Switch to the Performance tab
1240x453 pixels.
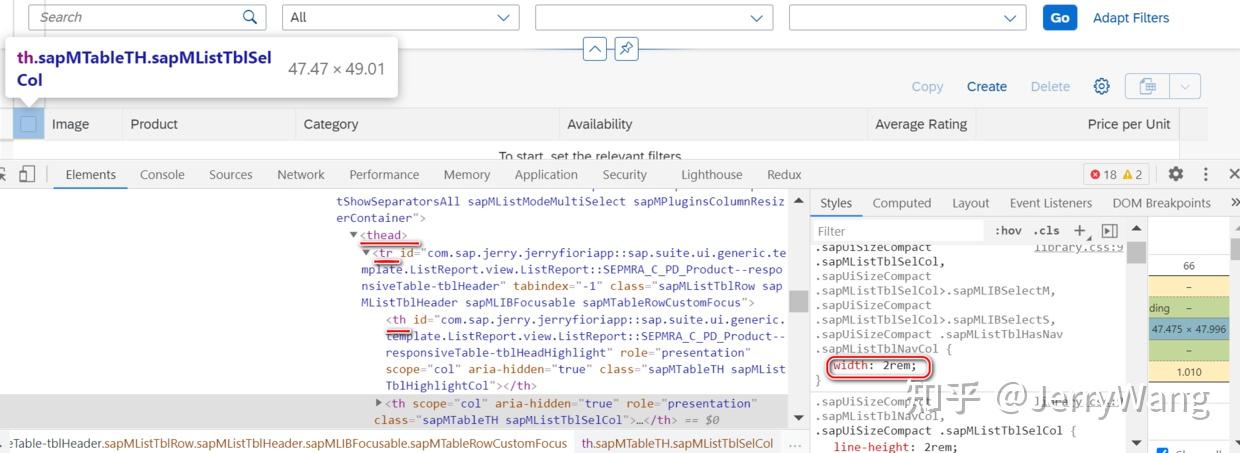coord(384,174)
